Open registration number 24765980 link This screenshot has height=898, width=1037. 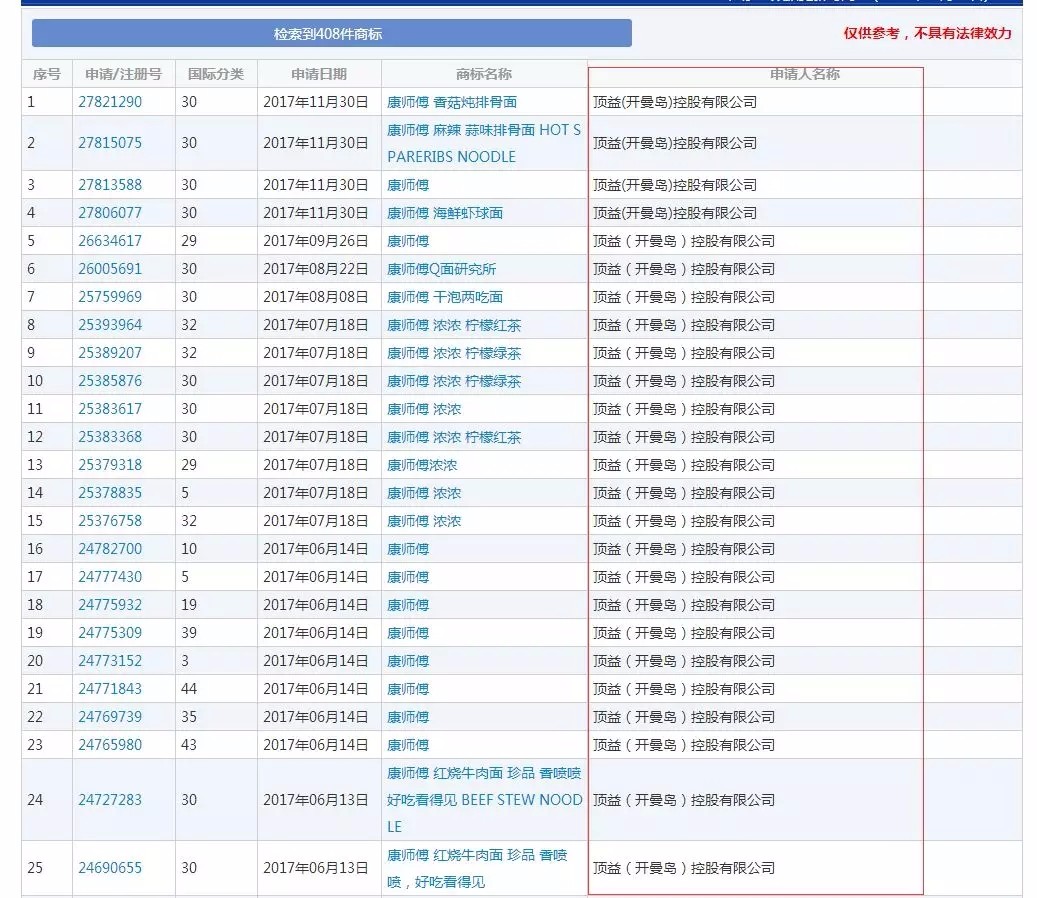coord(110,745)
